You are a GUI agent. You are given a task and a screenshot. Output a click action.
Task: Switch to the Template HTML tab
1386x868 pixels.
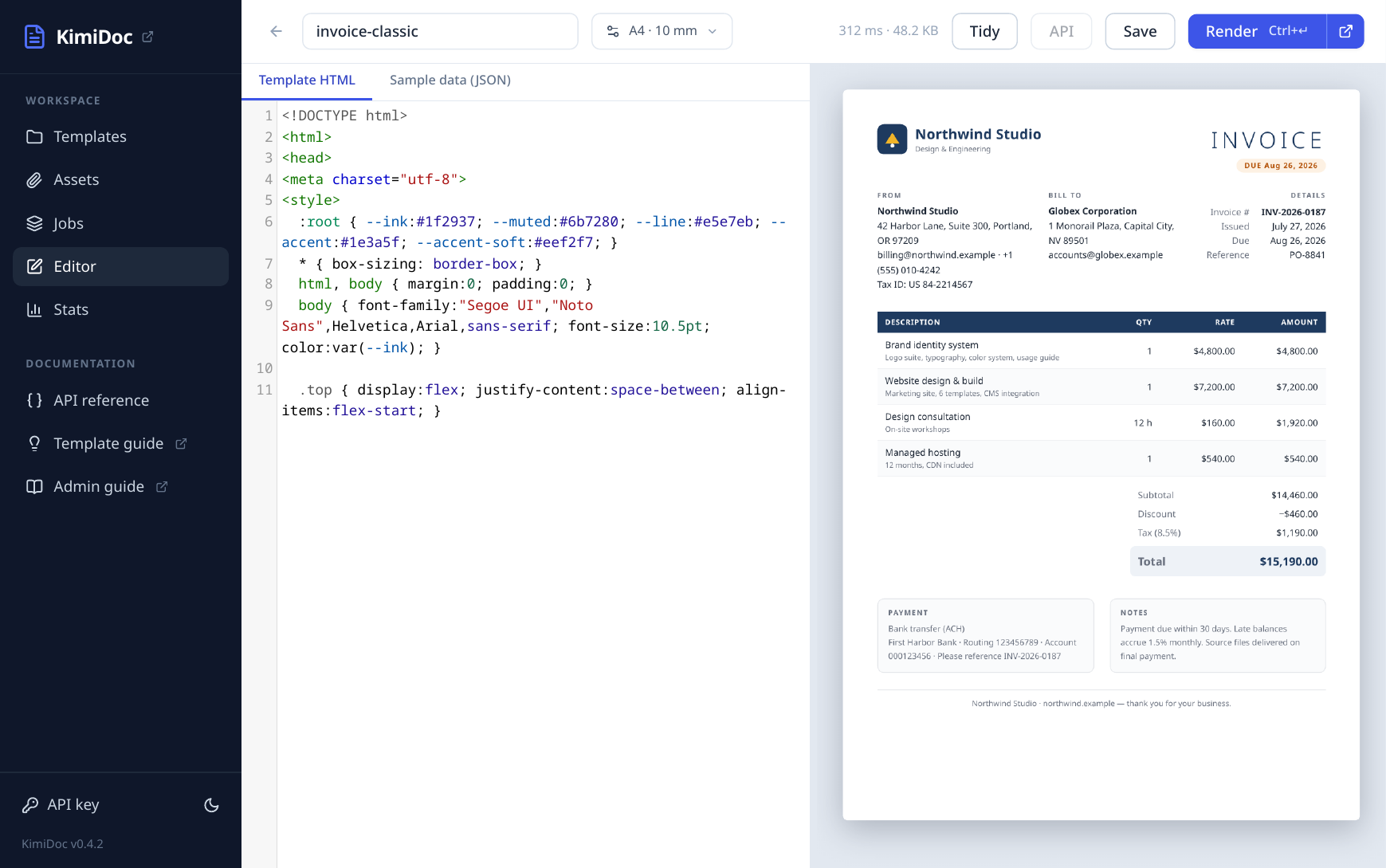[307, 80]
